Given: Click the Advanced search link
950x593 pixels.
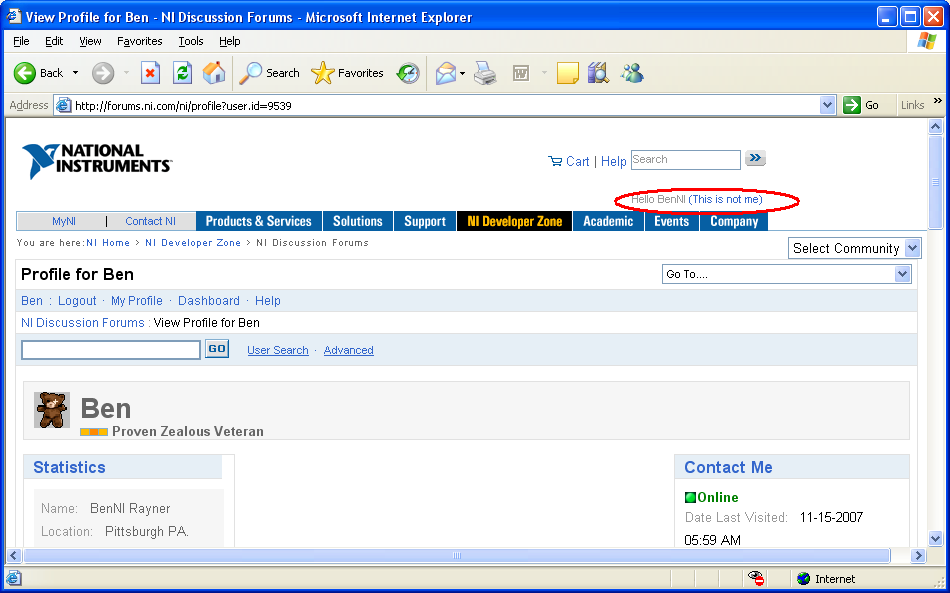Looking at the screenshot, I should (x=348, y=350).
